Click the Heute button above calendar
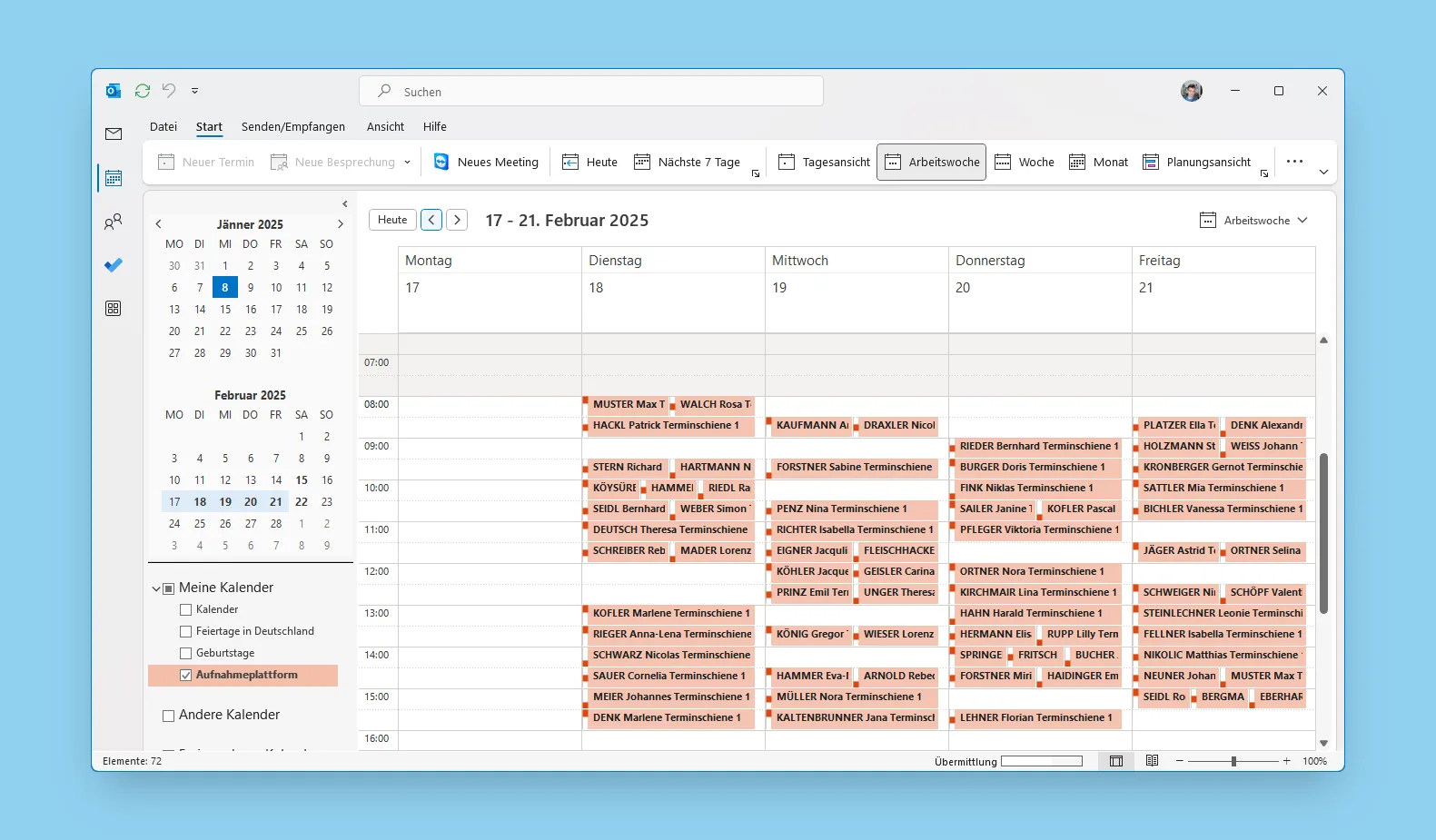 392,220
